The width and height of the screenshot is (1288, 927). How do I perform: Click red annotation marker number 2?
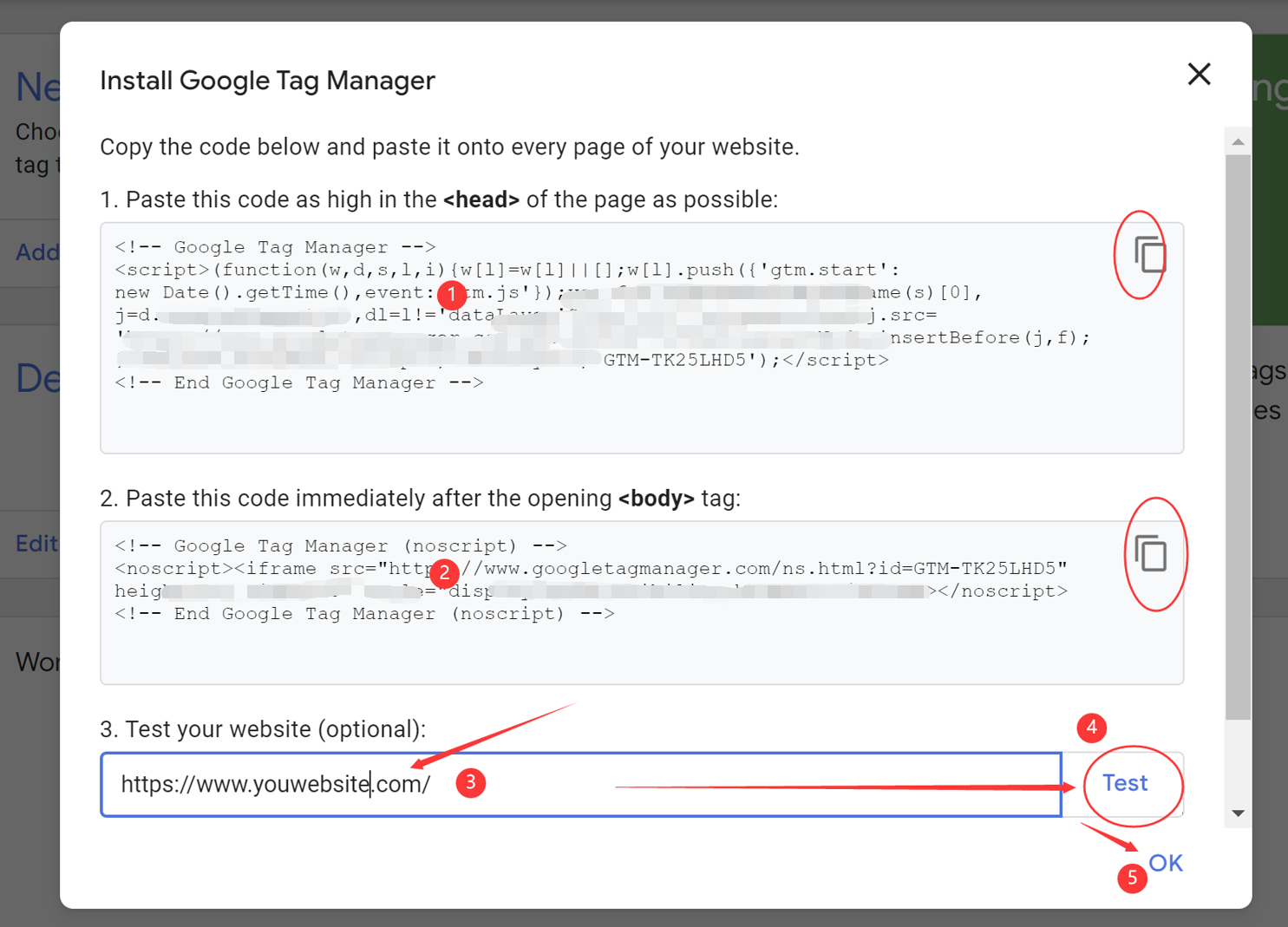pyautogui.click(x=444, y=572)
